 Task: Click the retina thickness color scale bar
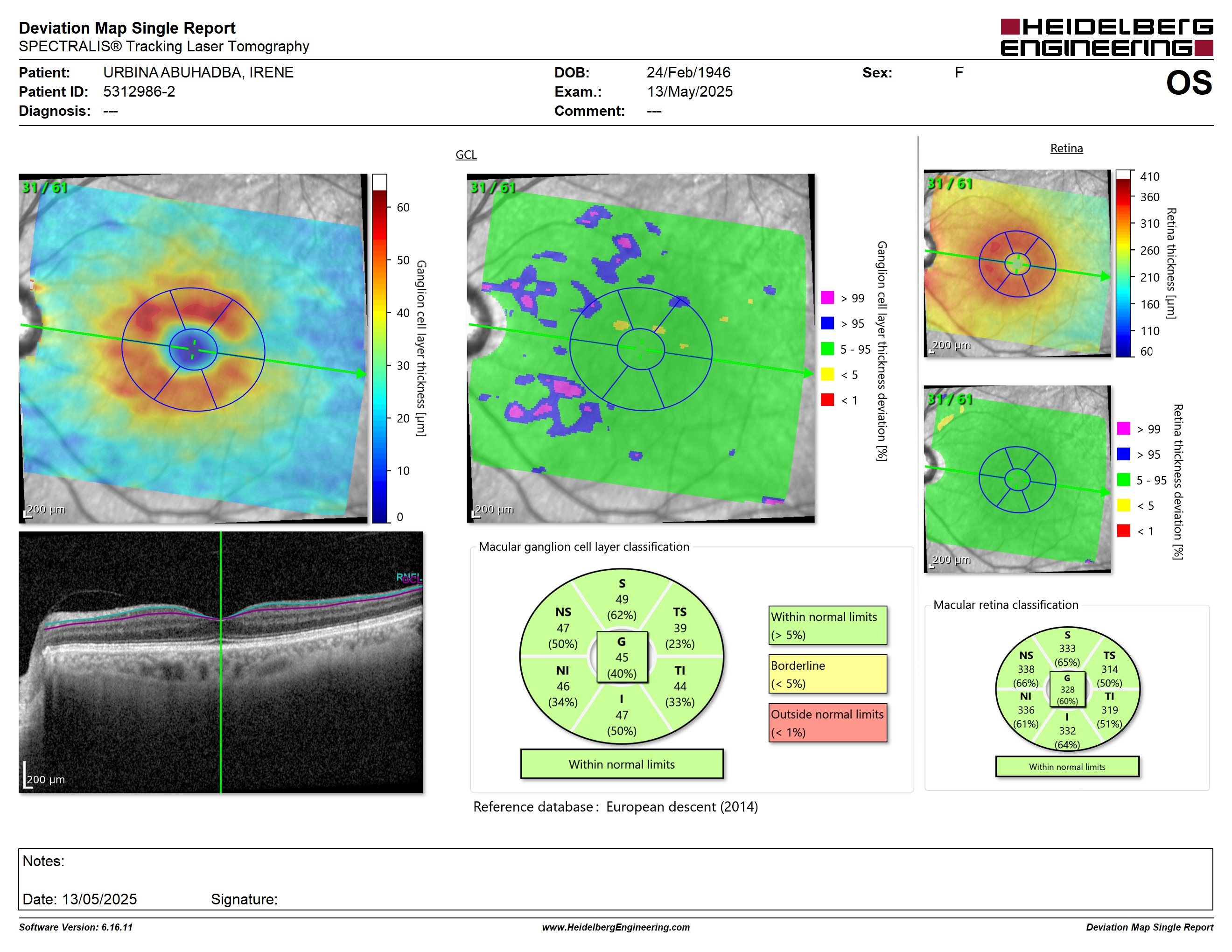click(1124, 263)
